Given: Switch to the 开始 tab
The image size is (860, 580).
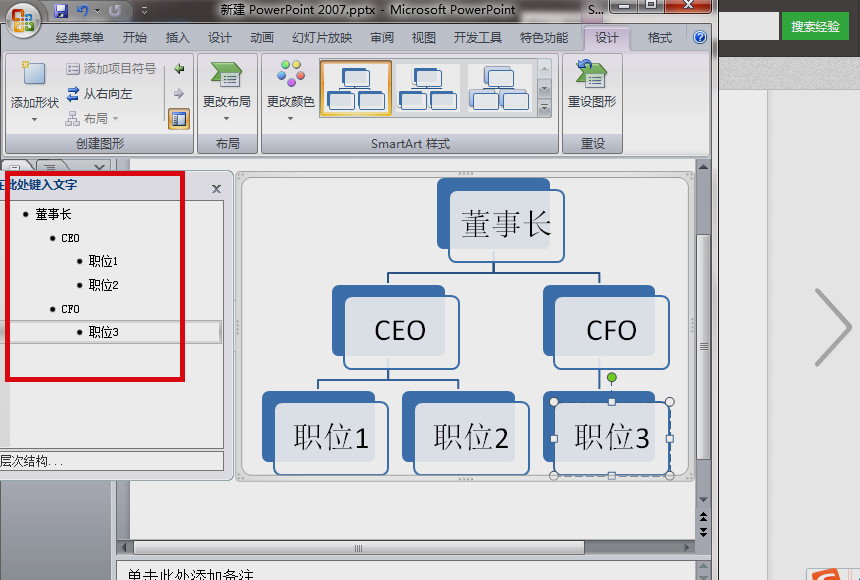Looking at the screenshot, I should (x=135, y=37).
